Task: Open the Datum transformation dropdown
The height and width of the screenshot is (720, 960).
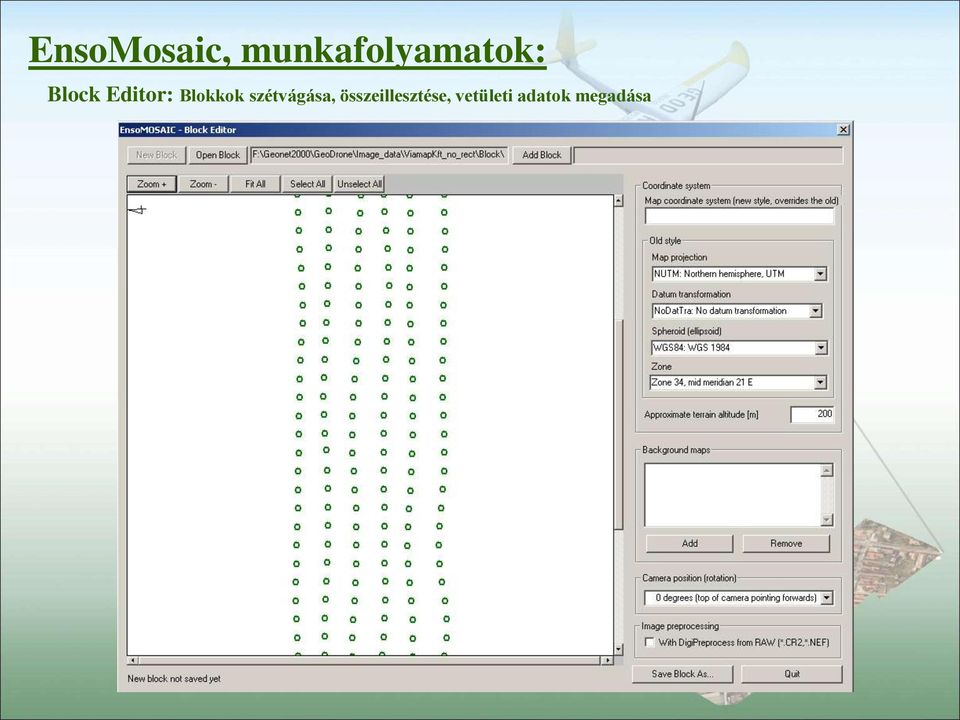Action: (816, 311)
